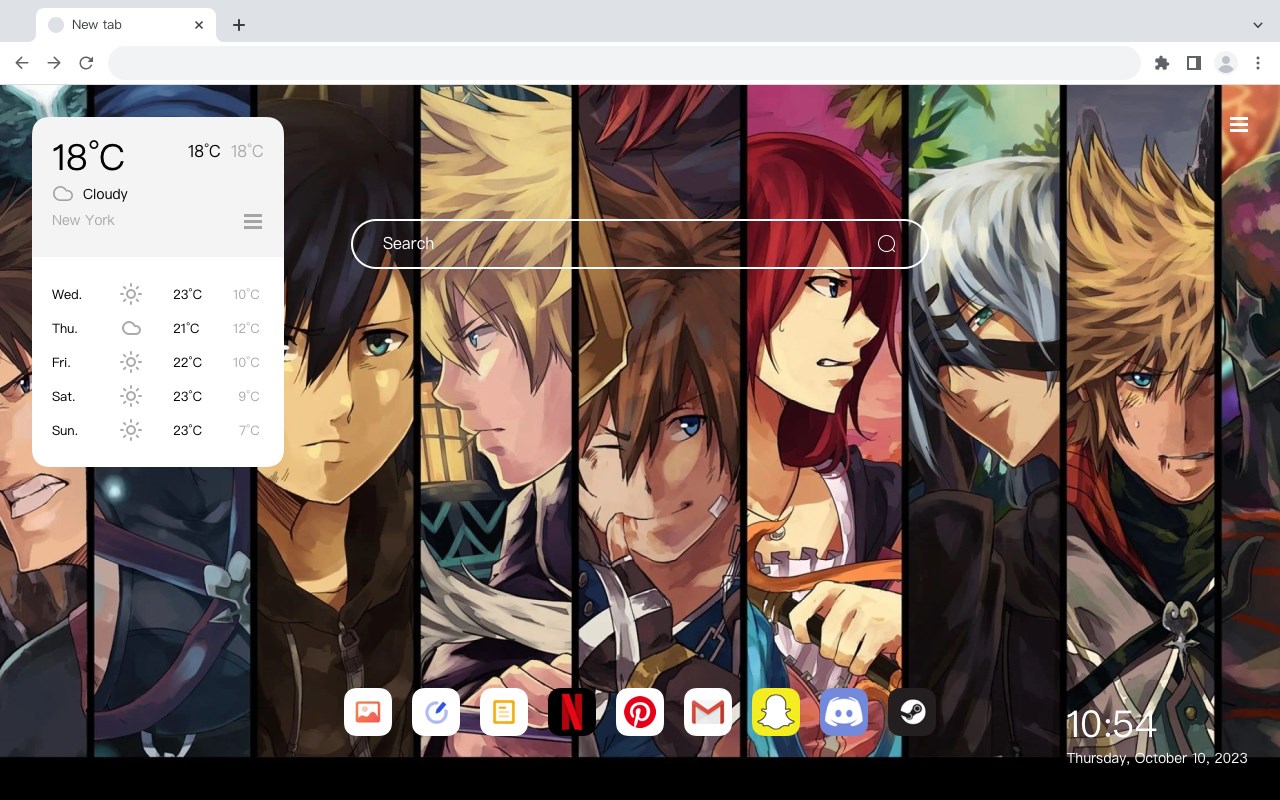This screenshot has width=1280, height=800.
Task: Click the large 18°C current temperature
Action: pos(88,157)
